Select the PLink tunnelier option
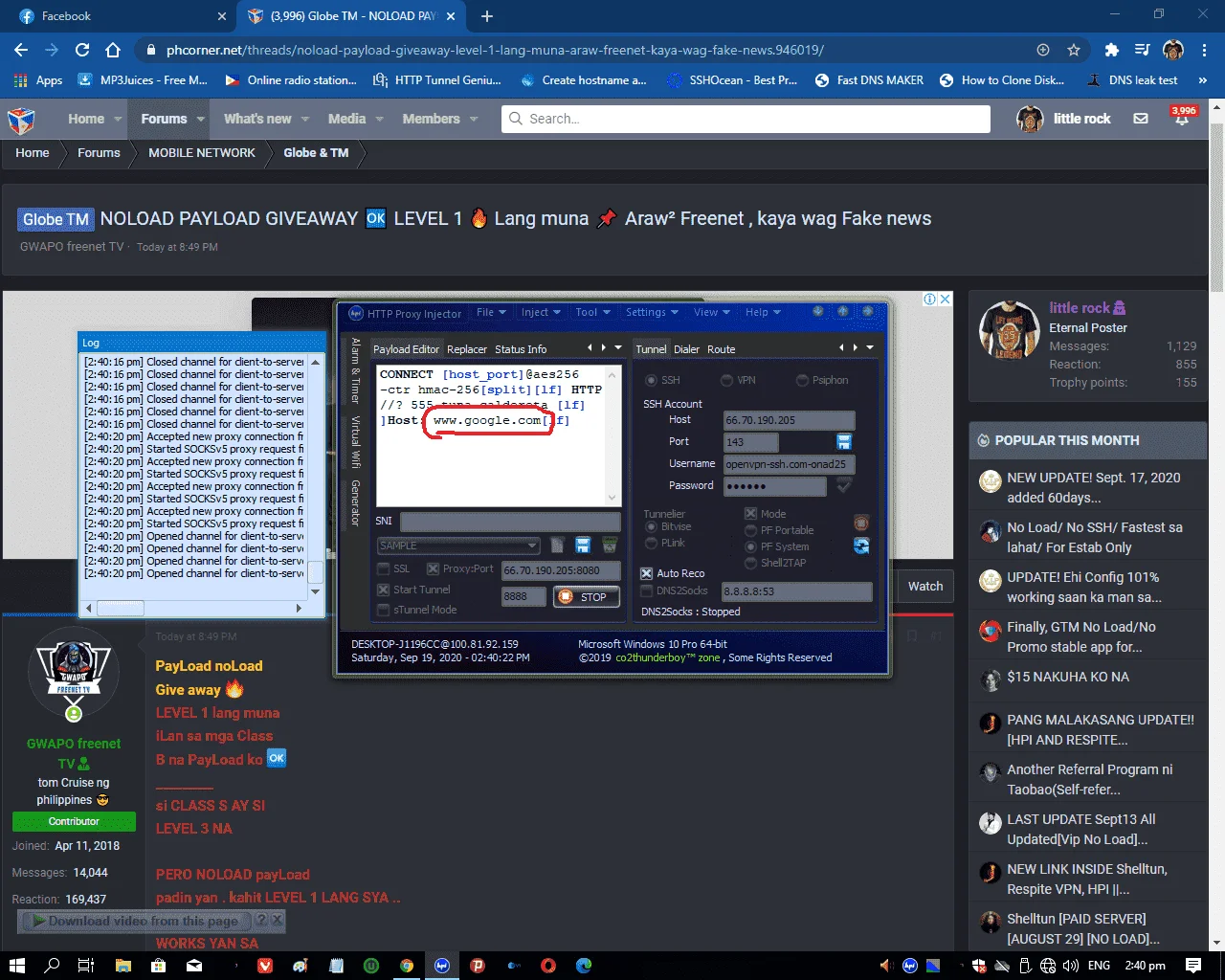This screenshot has height=980, width=1225. pyautogui.click(x=651, y=543)
